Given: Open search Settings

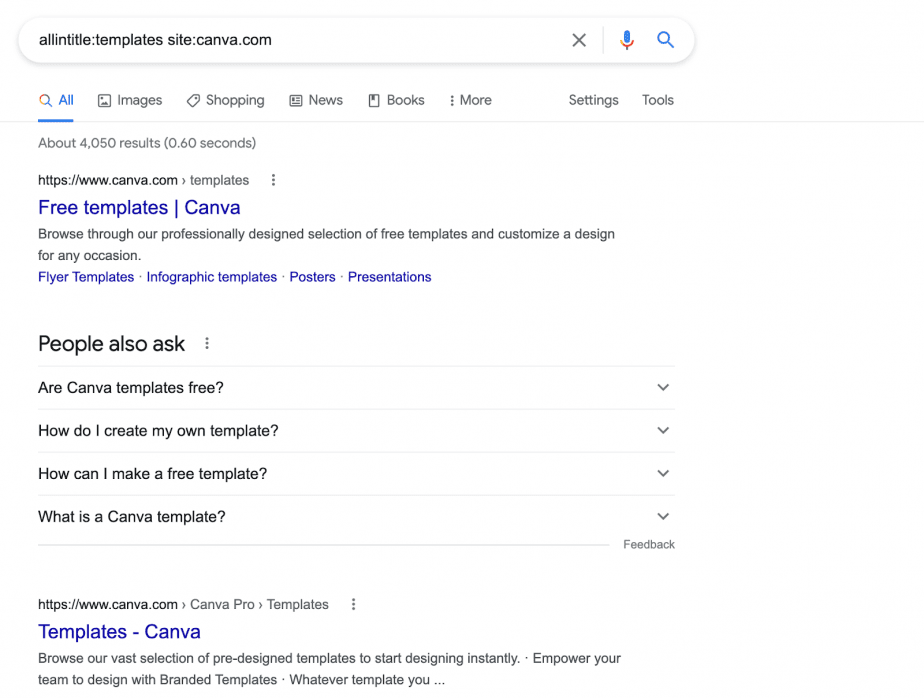Looking at the screenshot, I should [x=593, y=100].
